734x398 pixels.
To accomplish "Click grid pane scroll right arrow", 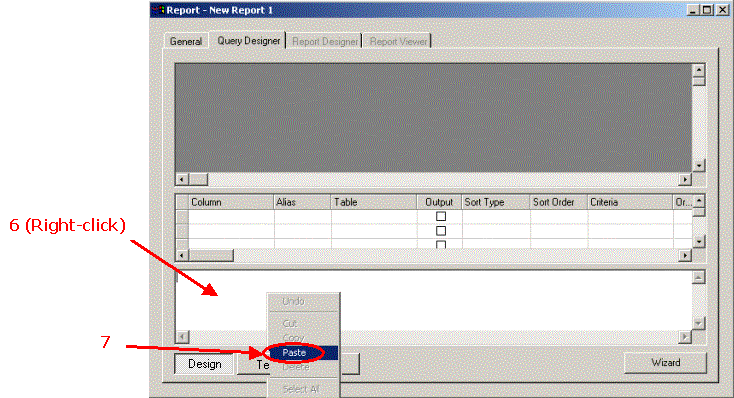I will click(x=685, y=255).
